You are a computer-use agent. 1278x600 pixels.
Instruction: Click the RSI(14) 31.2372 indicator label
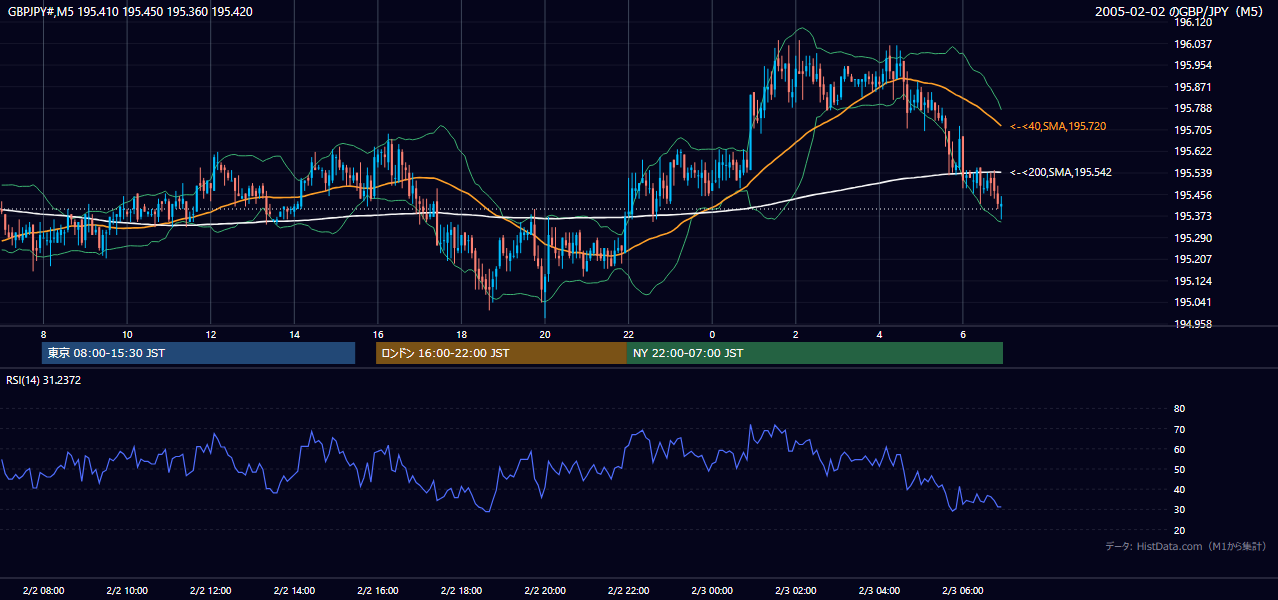[44, 380]
